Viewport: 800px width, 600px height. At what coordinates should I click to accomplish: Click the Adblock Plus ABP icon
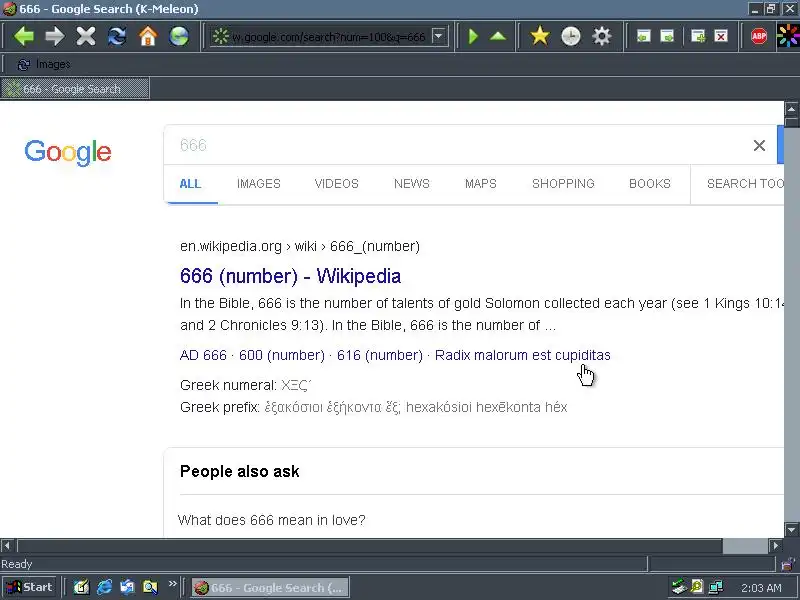(x=759, y=36)
